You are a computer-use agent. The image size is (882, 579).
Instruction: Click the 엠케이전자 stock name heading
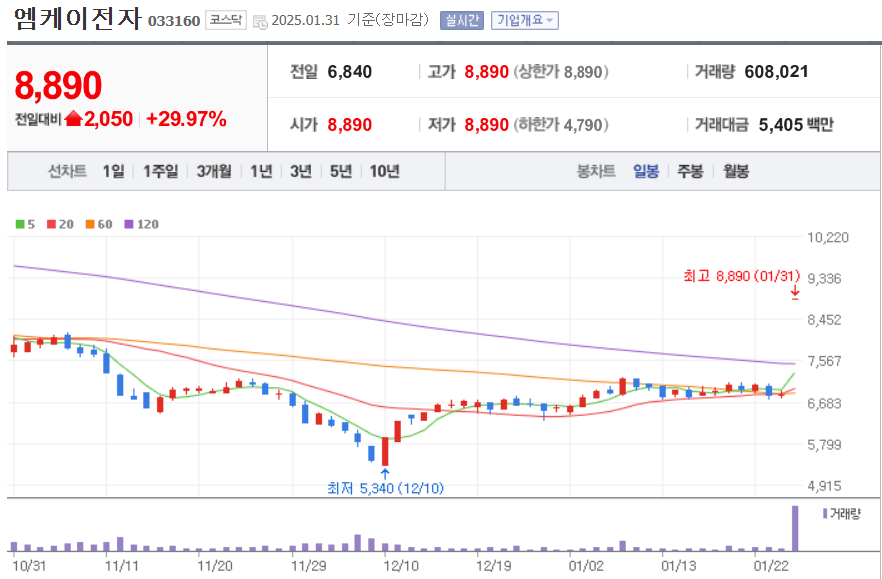click(78, 19)
